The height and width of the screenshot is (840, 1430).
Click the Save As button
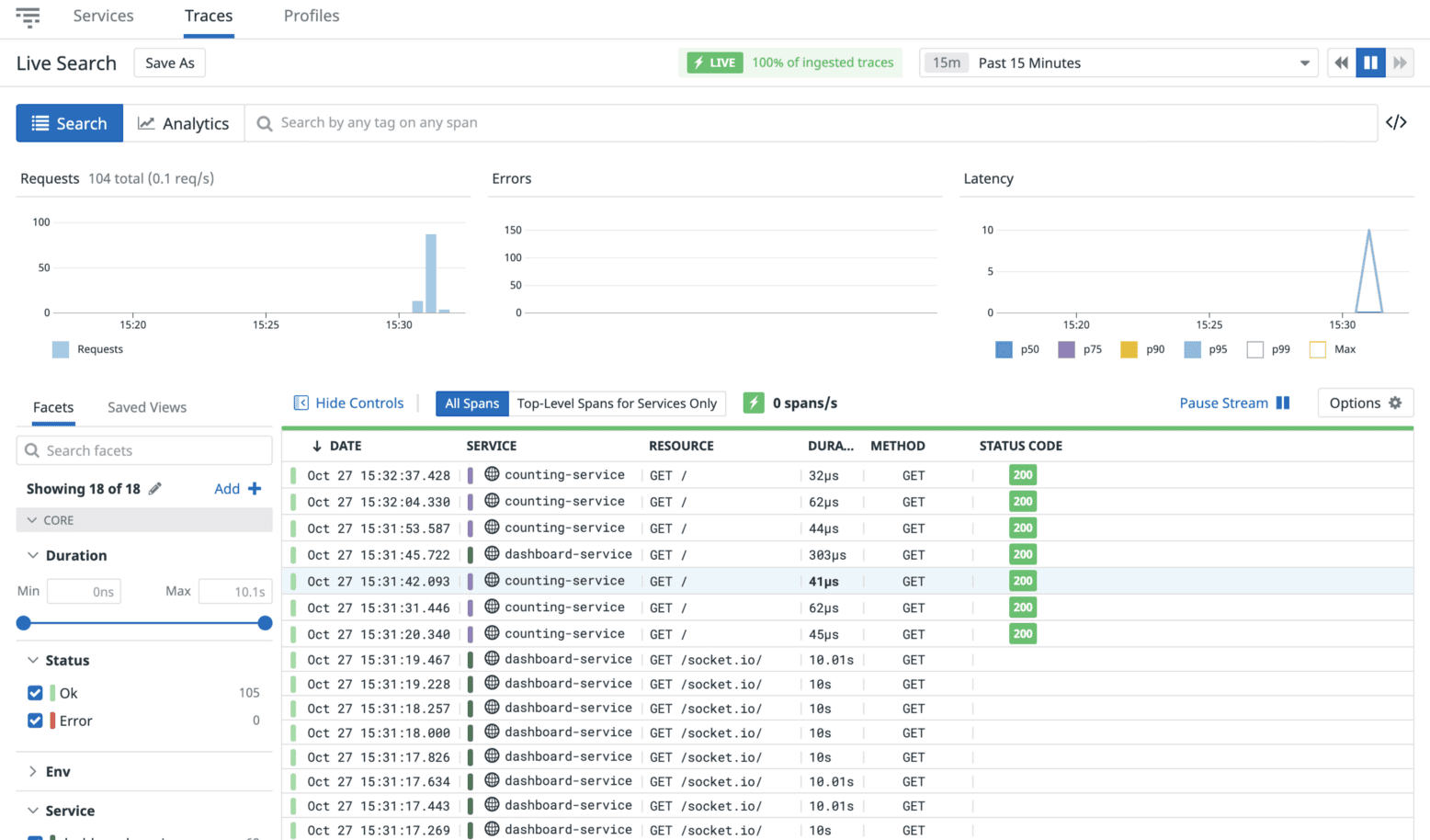(x=170, y=62)
